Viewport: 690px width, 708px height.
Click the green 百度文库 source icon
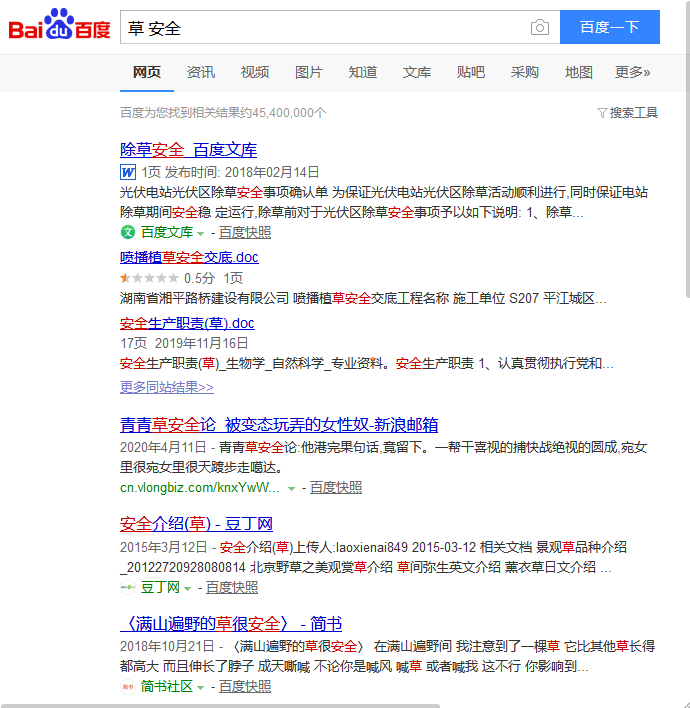pyautogui.click(x=128, y=232)
